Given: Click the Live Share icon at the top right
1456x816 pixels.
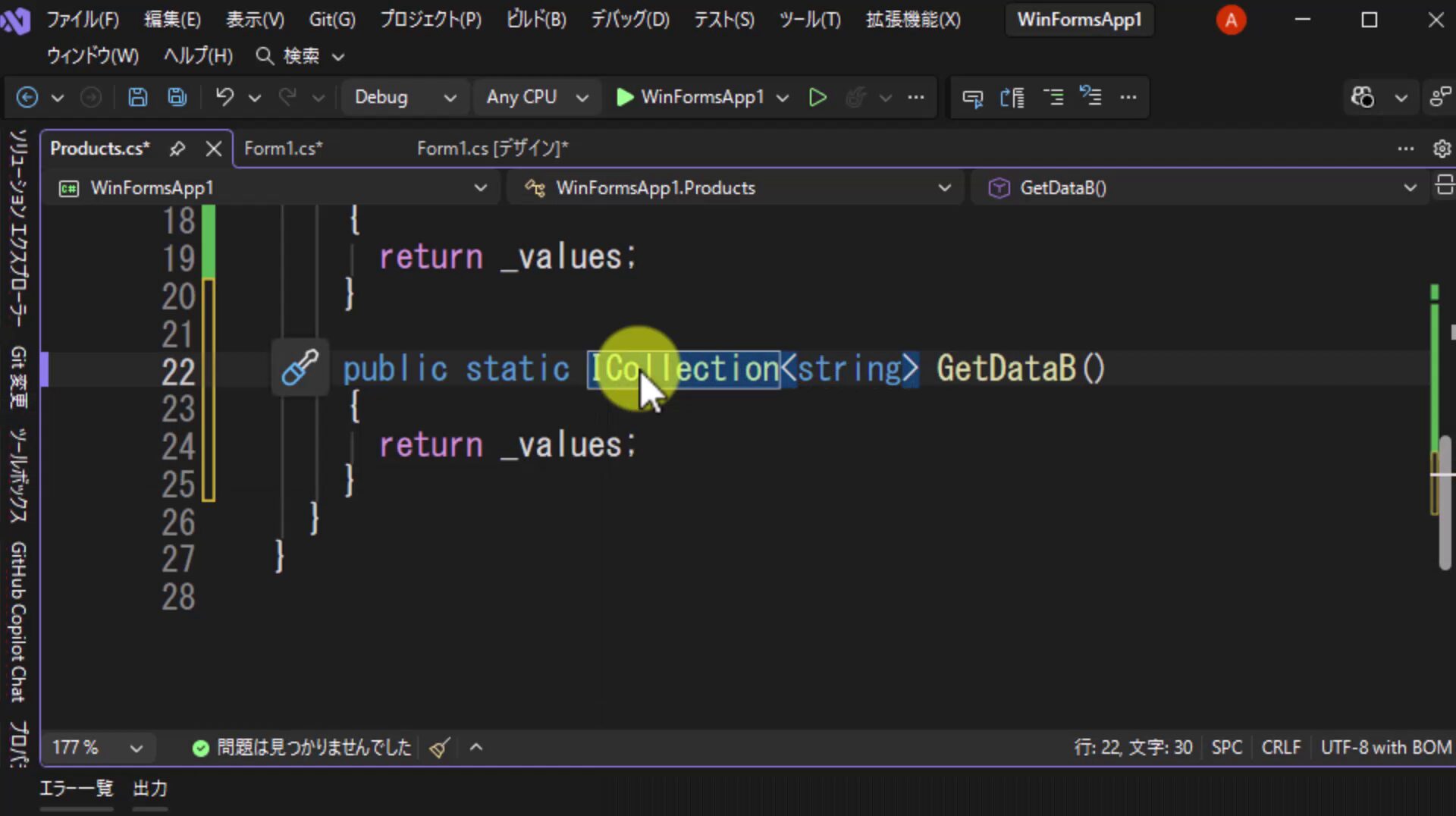Looking at the screenshot, I should (1440, 97).
